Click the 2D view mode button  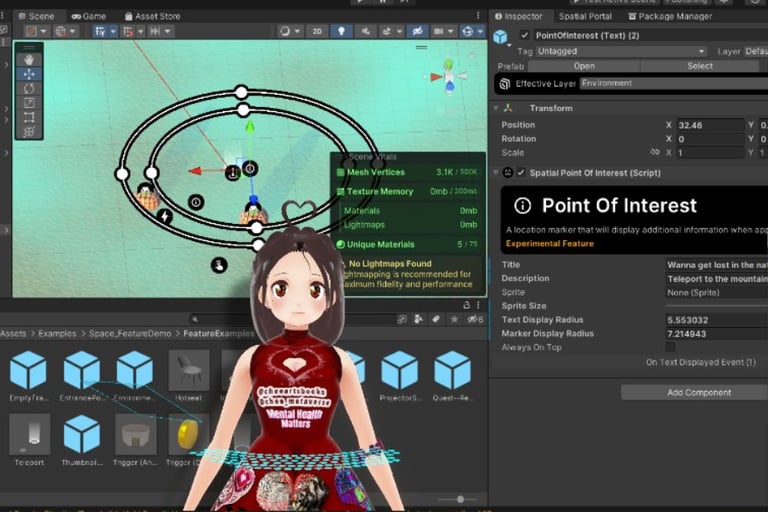316,32
